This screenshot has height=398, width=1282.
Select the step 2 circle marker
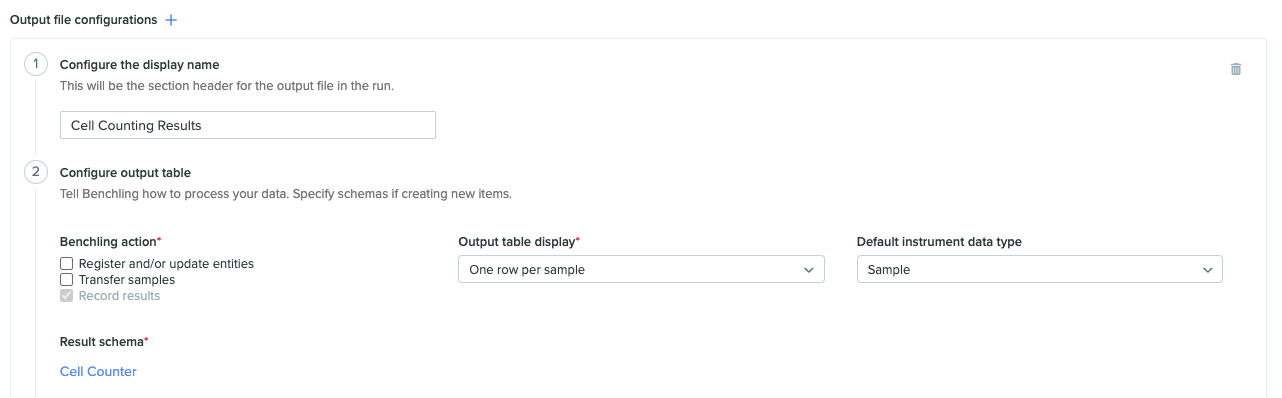pyautogui.click(x=35, y=172)
